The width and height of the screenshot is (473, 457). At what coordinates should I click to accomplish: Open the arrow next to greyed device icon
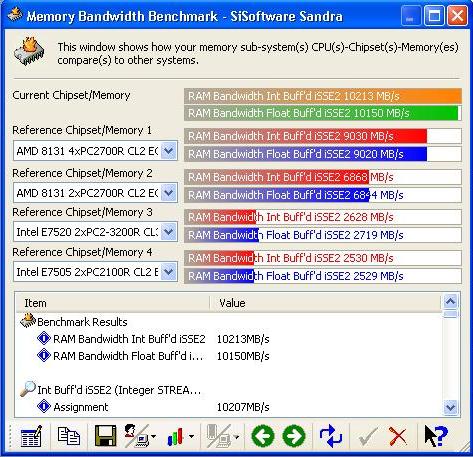click(236, 436)
